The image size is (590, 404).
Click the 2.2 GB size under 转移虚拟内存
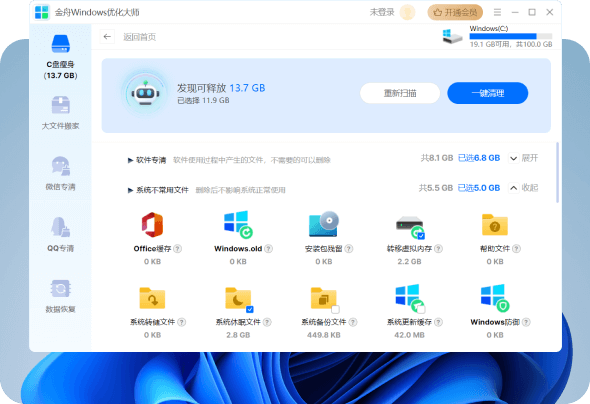tap(409, 261)
